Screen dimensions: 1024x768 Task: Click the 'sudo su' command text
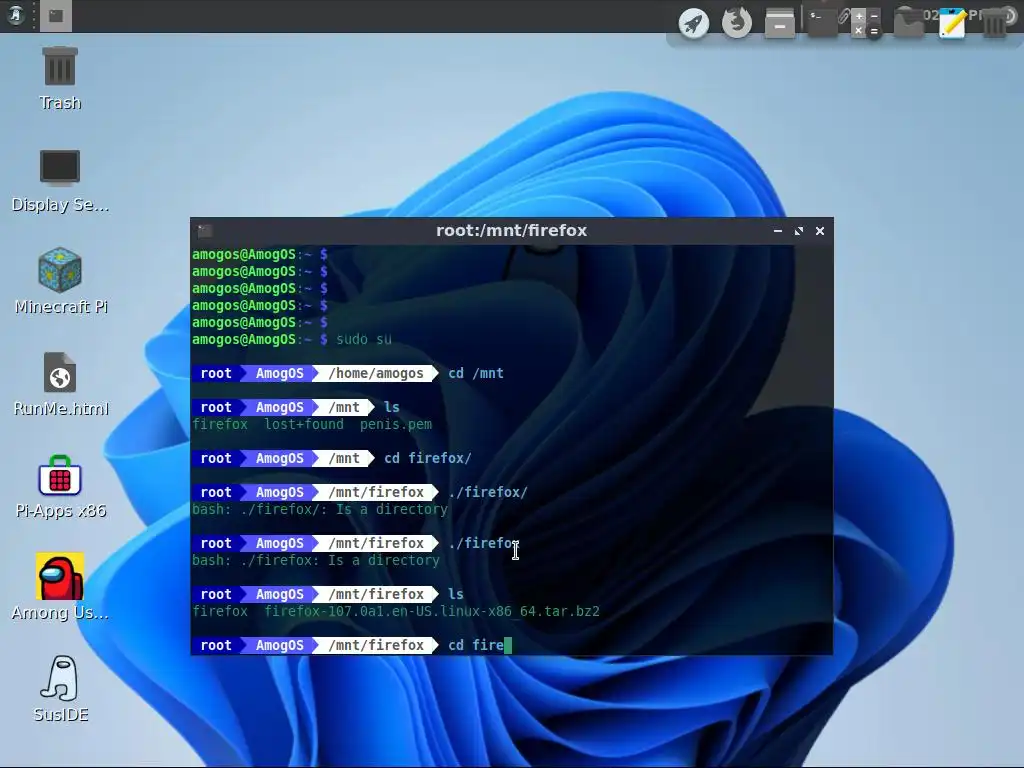coord(364,340)
